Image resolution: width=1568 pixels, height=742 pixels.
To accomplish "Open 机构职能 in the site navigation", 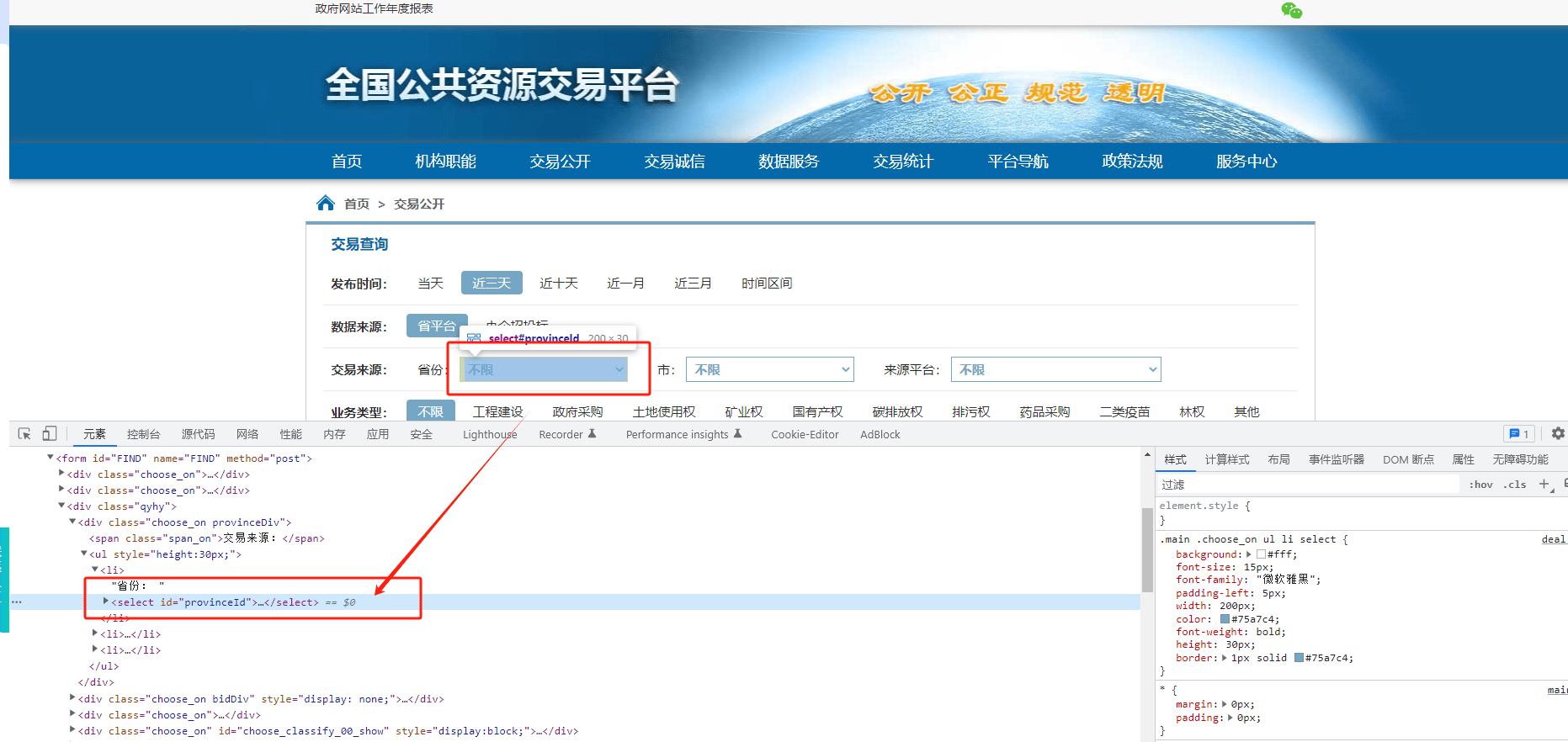I will tap(445, 161).
